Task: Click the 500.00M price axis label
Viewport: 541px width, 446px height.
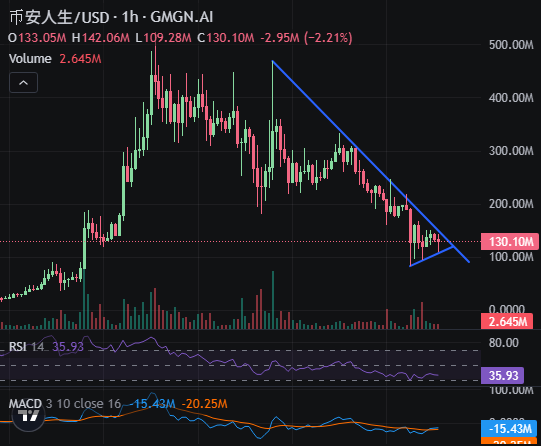Action: 511,45
